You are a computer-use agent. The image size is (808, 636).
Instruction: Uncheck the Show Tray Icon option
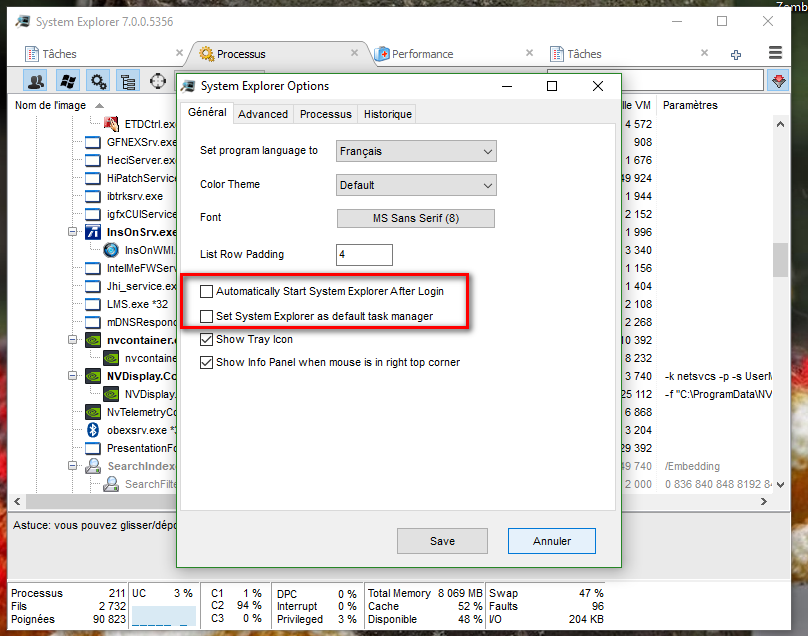tap(207, 339)
